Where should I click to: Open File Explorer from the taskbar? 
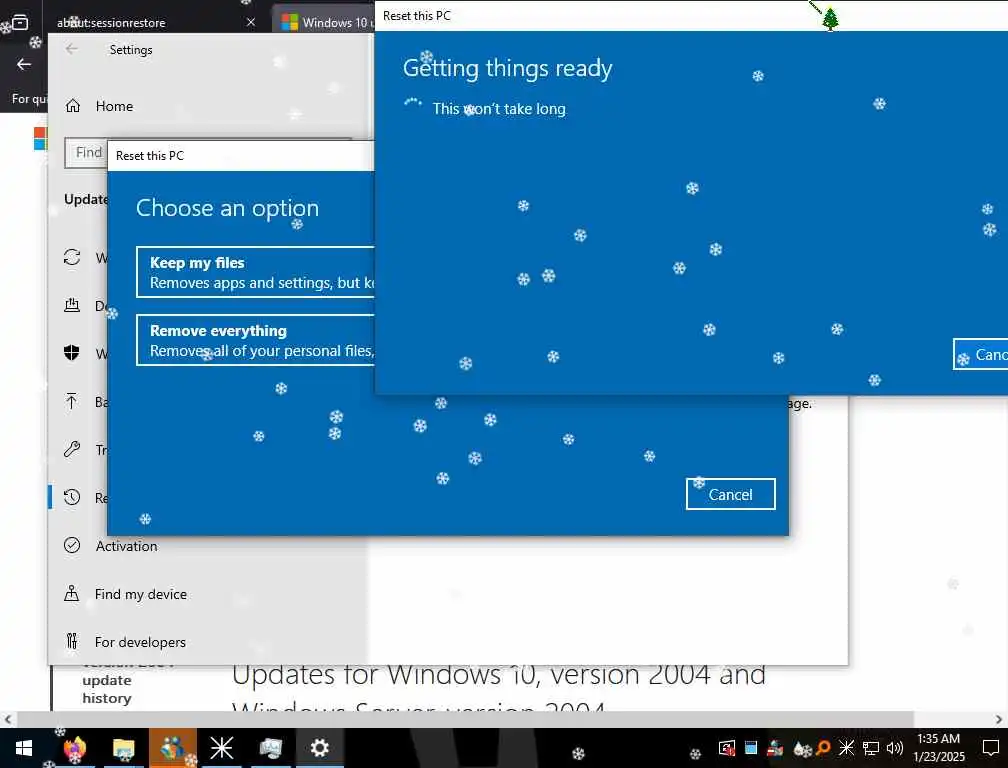(123, 748)
